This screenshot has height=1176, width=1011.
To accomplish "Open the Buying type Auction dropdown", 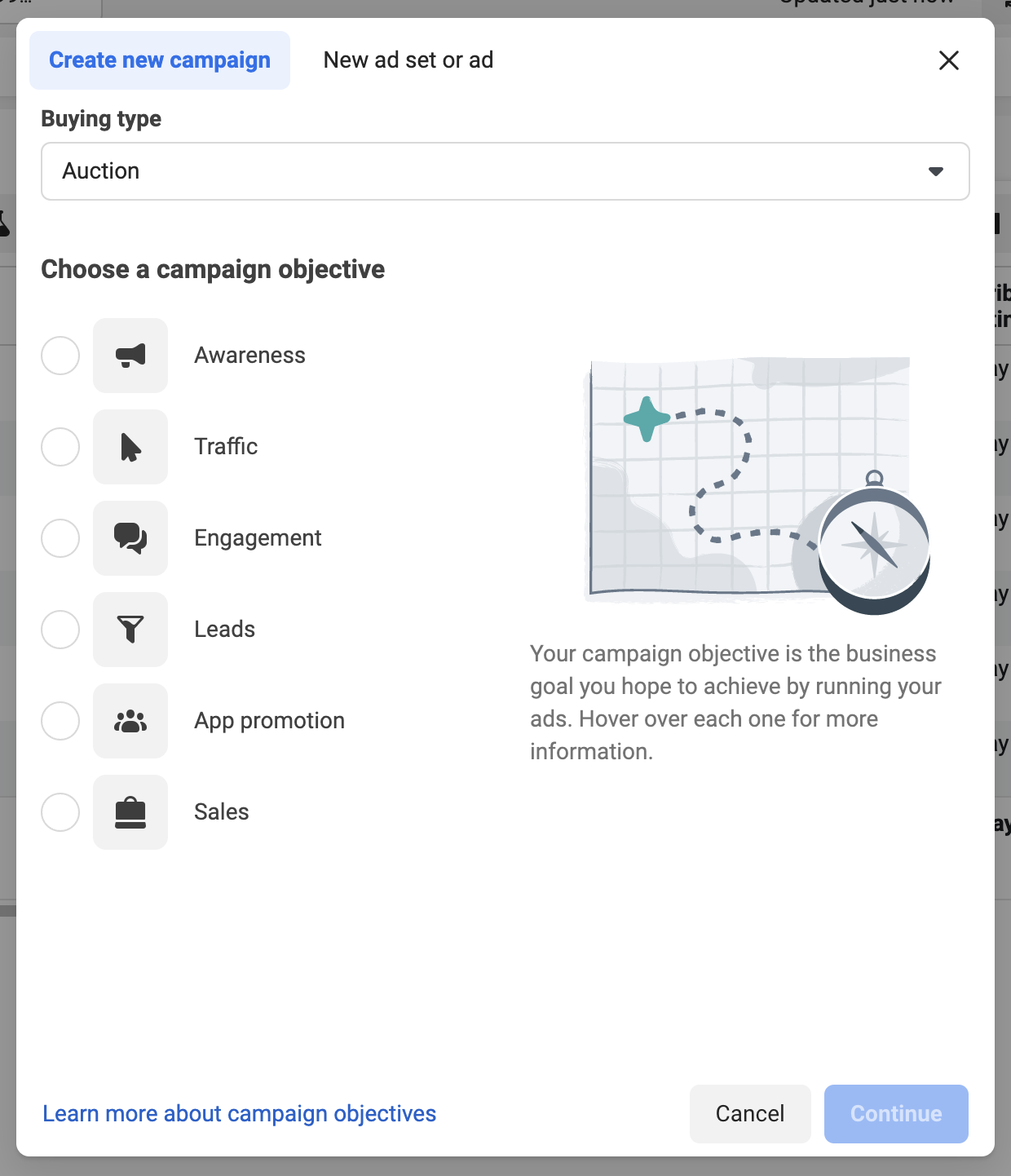I will click(505, 171).
